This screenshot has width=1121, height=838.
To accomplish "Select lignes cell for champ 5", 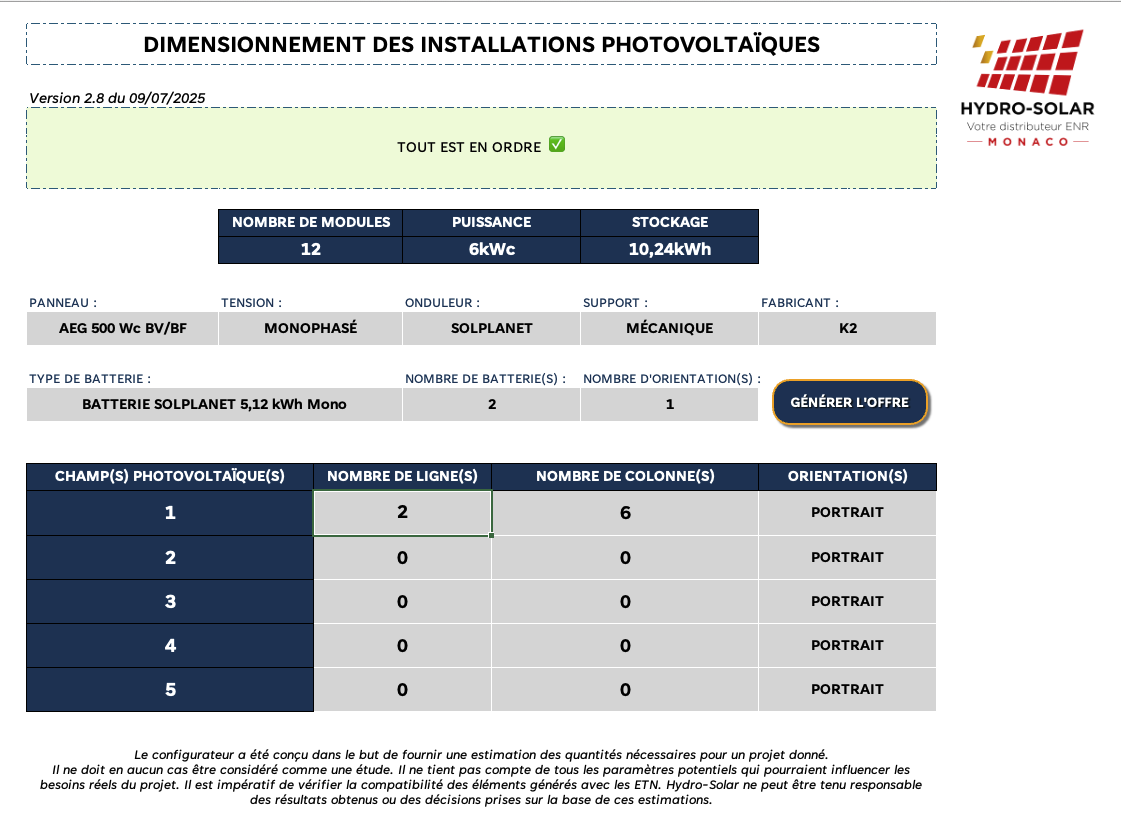I will 403,690.
